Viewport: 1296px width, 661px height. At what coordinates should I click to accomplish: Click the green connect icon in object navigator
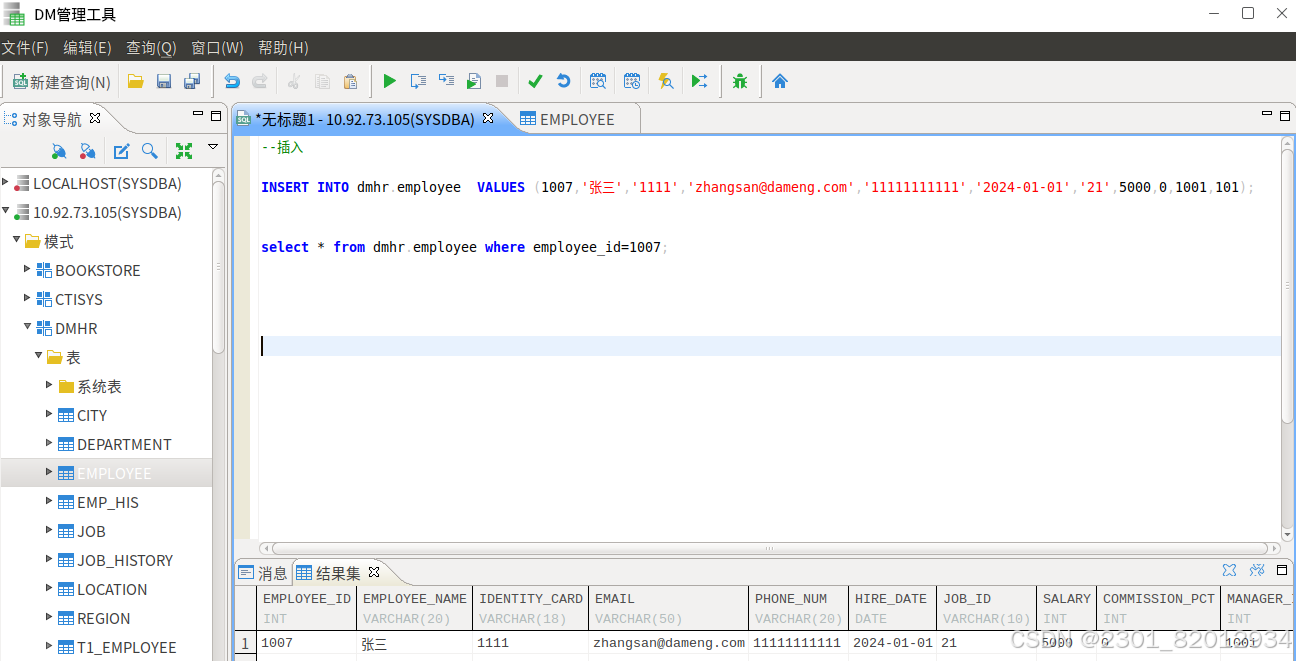tap(59, 151)
